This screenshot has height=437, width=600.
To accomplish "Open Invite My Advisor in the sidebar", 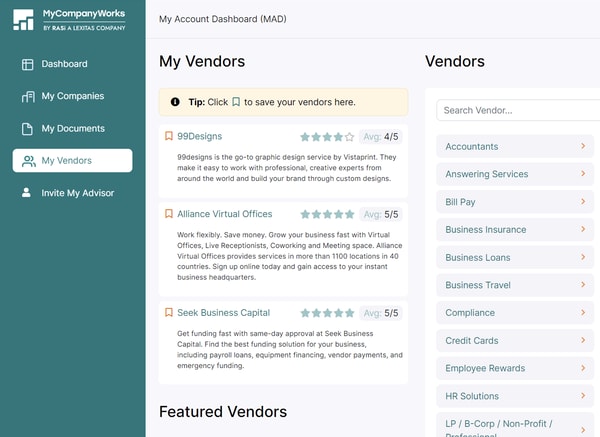I will click(72, 193).
